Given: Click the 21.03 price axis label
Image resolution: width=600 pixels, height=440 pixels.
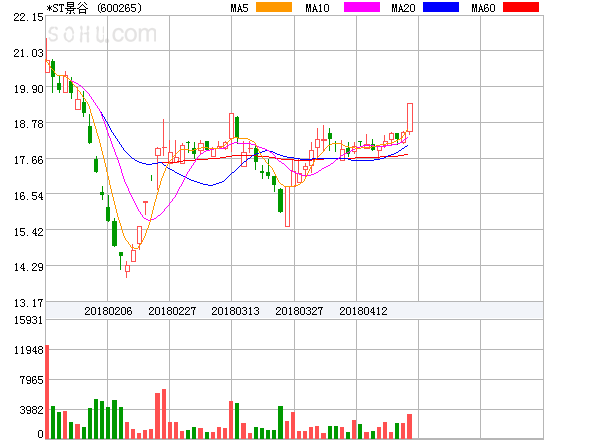Looking at the screenshot, I should (28, 53).
